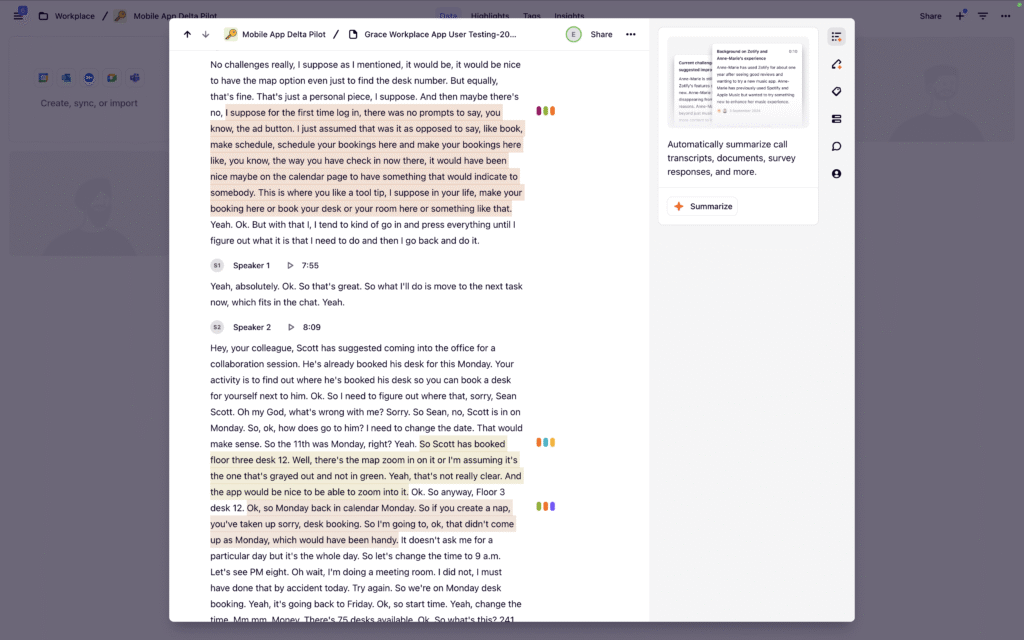Open the document three-dot more menu

point(630,34)
